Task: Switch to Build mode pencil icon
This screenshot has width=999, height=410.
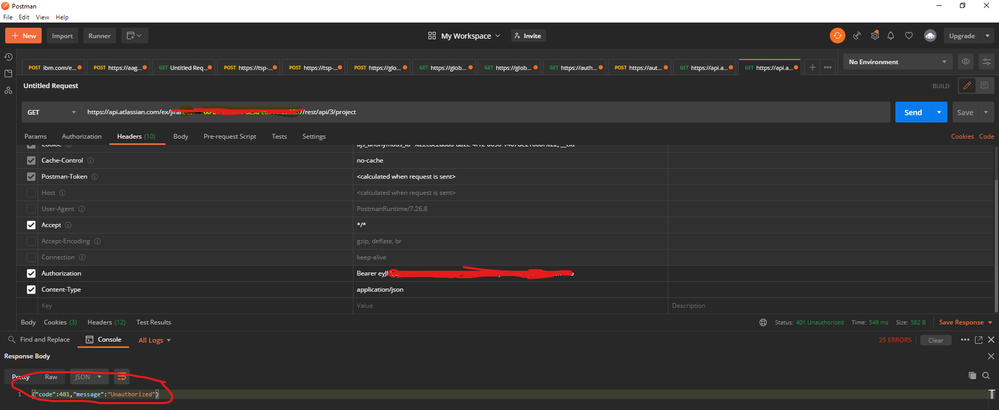Action: 967,85
